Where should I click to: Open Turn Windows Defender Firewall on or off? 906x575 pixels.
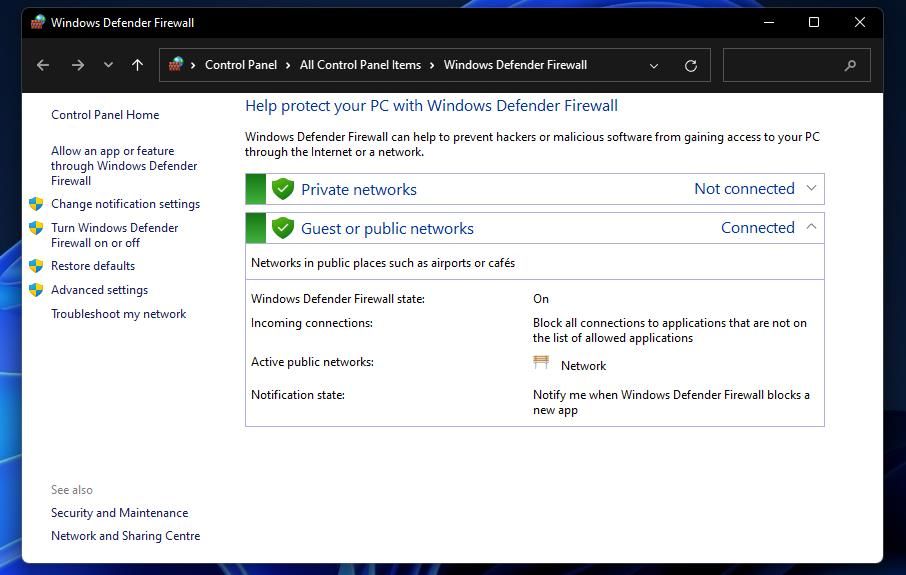click(114, 235)
